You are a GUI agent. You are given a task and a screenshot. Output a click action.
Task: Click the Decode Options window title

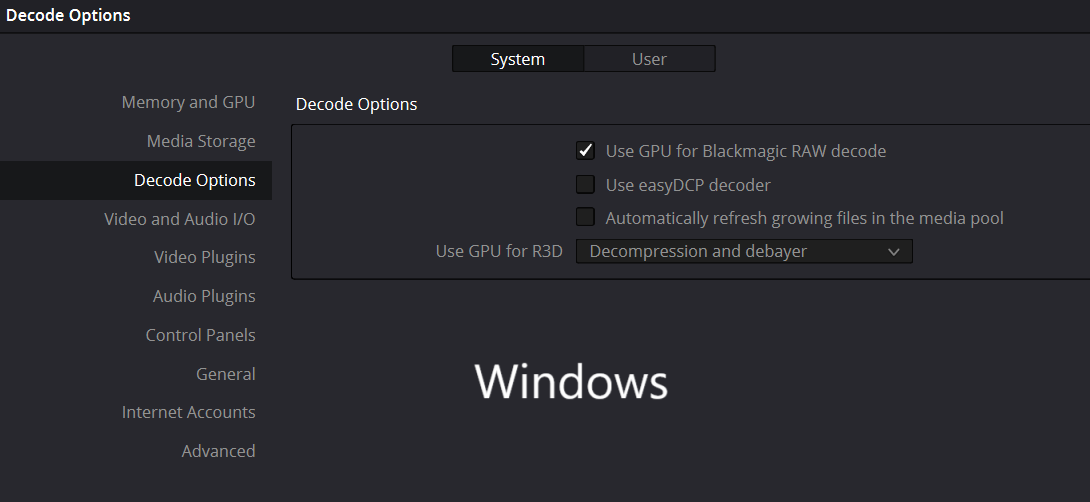(68, 15)
